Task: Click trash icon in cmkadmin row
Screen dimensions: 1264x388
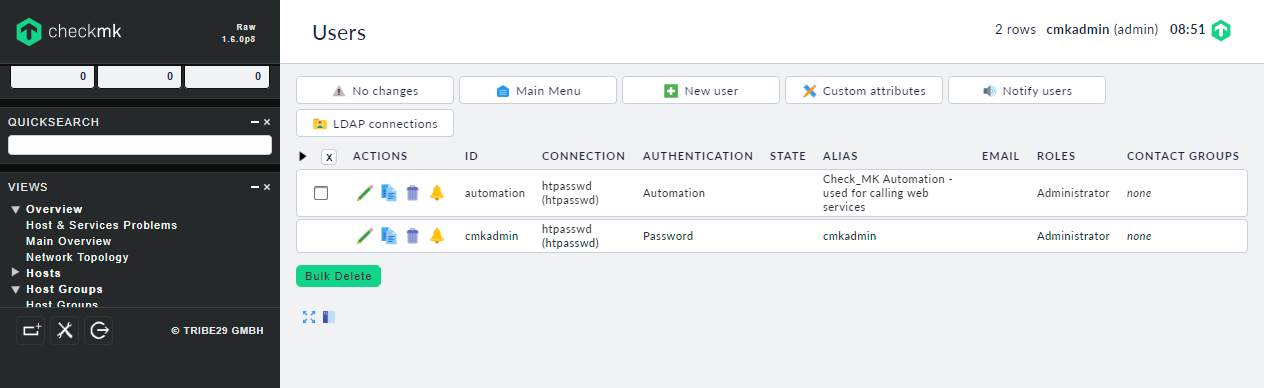Action: [x=412, y=236]
